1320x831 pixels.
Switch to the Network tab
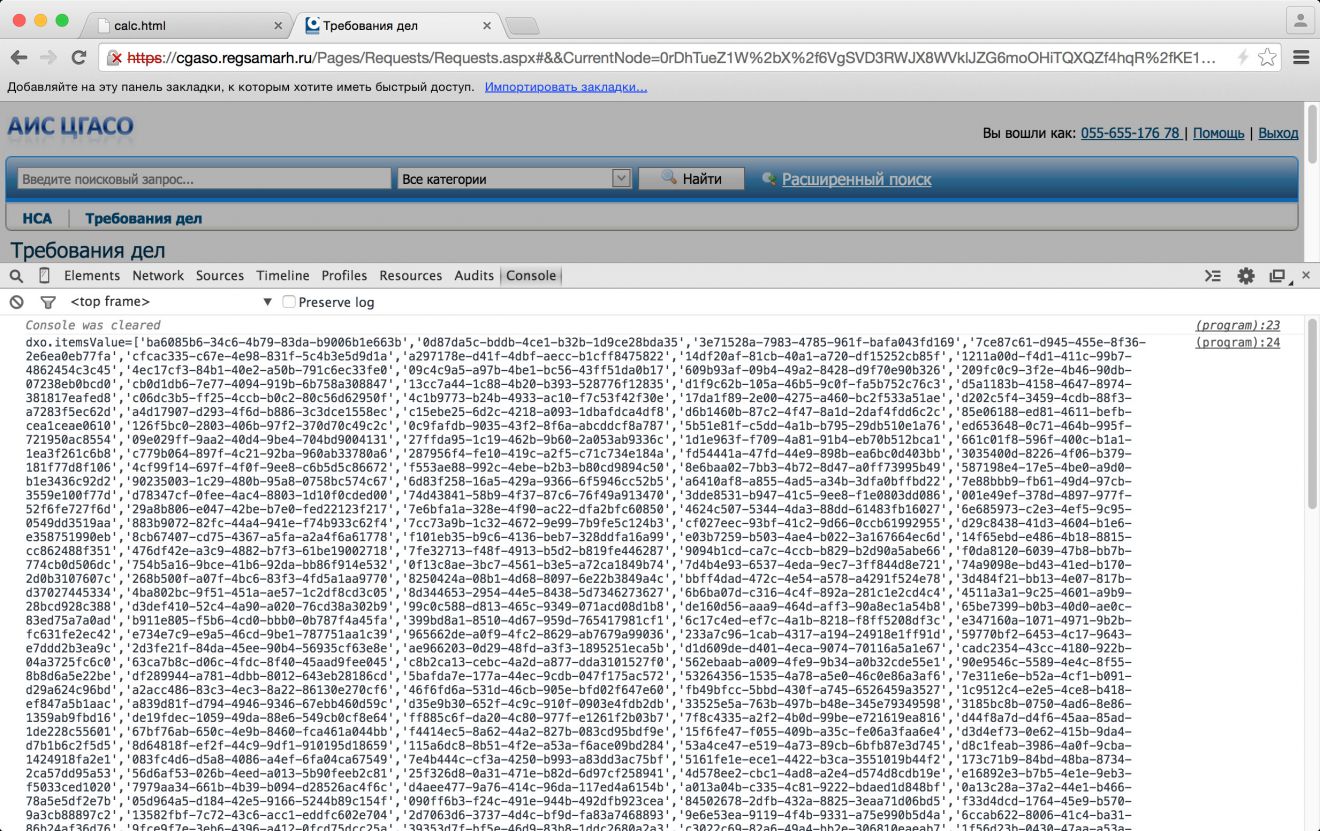tap(158, 276)
